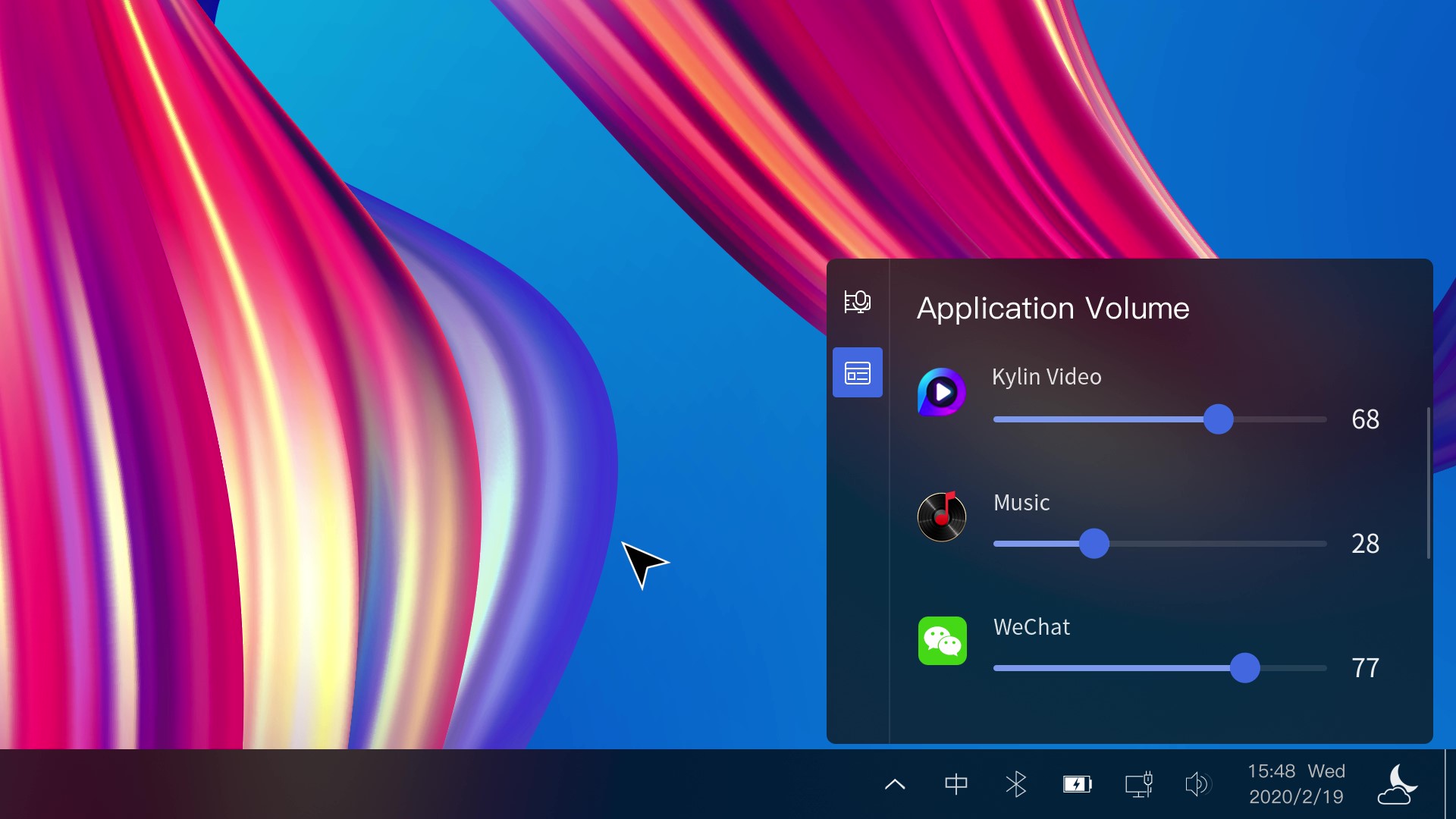Image resolution: width=1456 pixels, height=819 pixels.
Task: Click the Kylin Video slider handle
Action: click(x=1218, y=419)
